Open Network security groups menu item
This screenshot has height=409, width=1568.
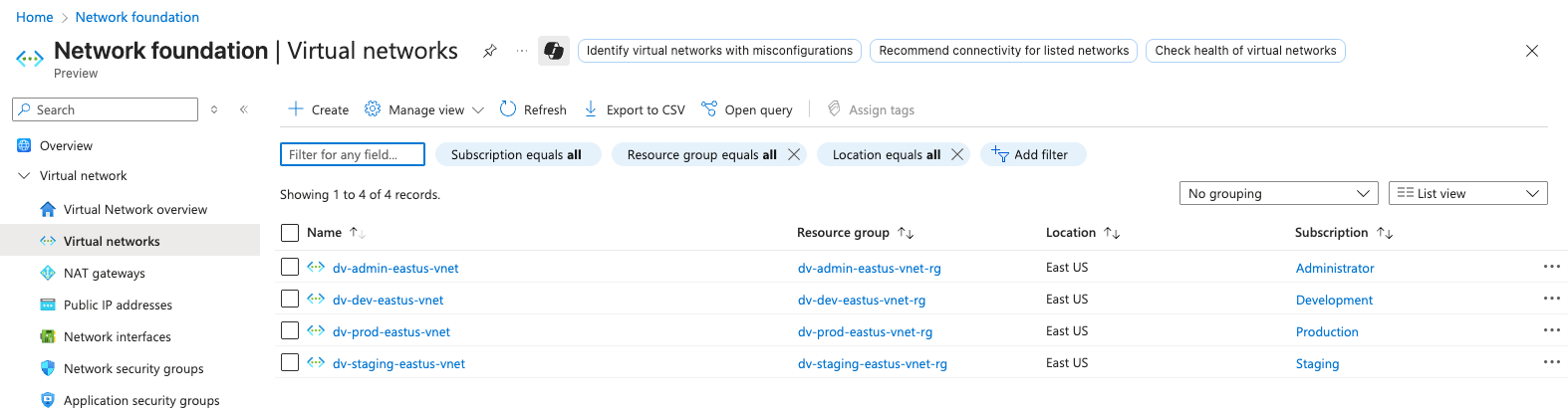coord(133,368)
